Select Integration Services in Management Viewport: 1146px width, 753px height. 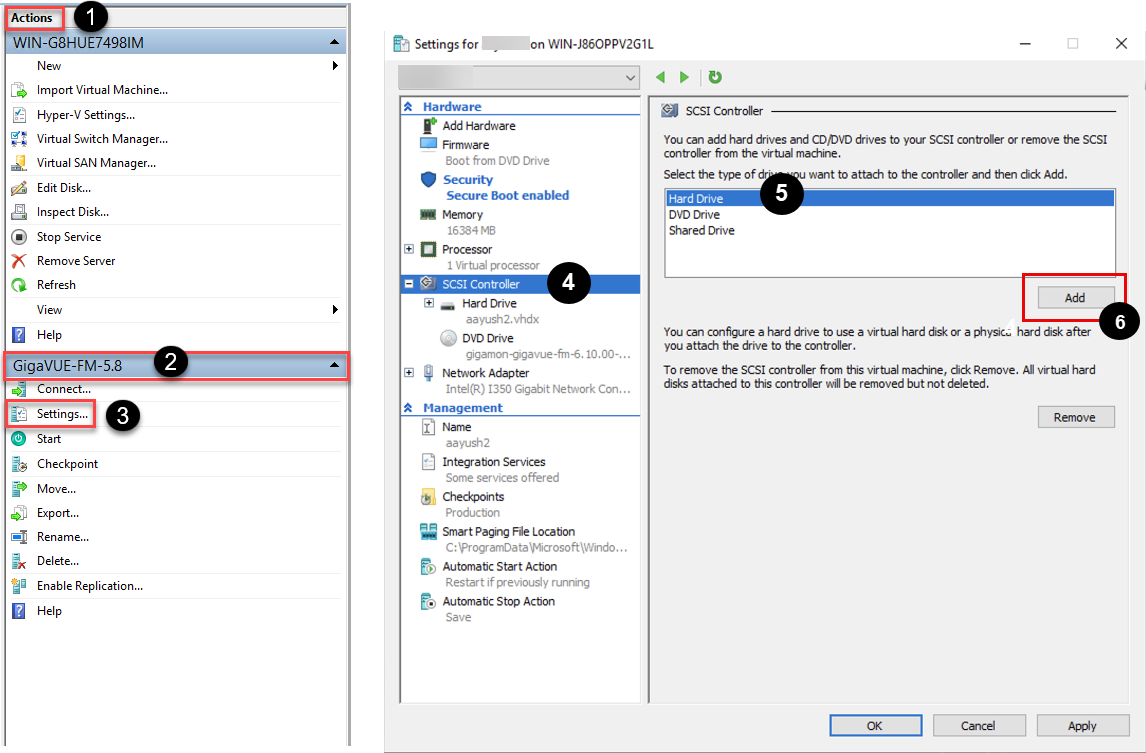pos(493,462)
